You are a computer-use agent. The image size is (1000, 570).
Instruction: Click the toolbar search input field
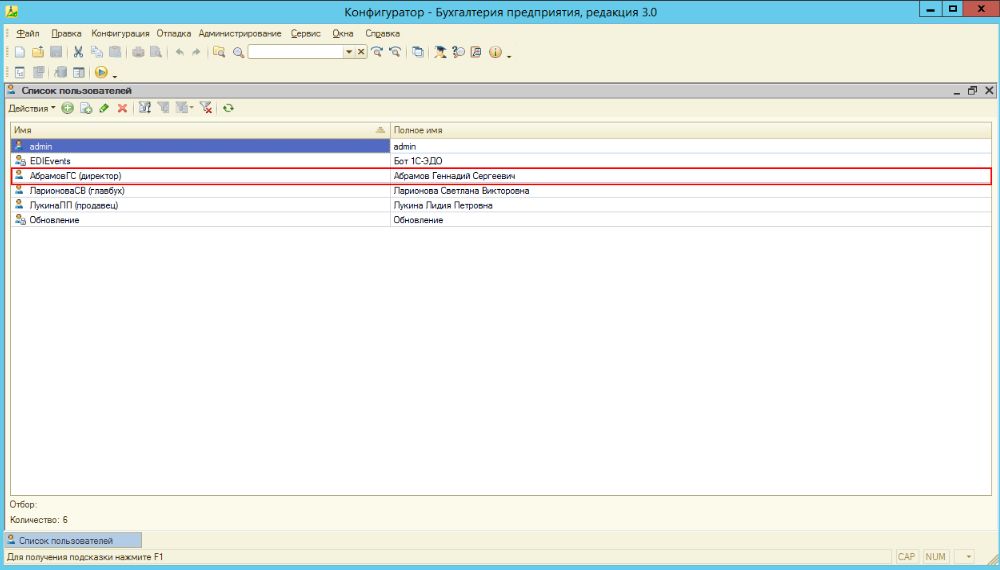click(296, 52)
